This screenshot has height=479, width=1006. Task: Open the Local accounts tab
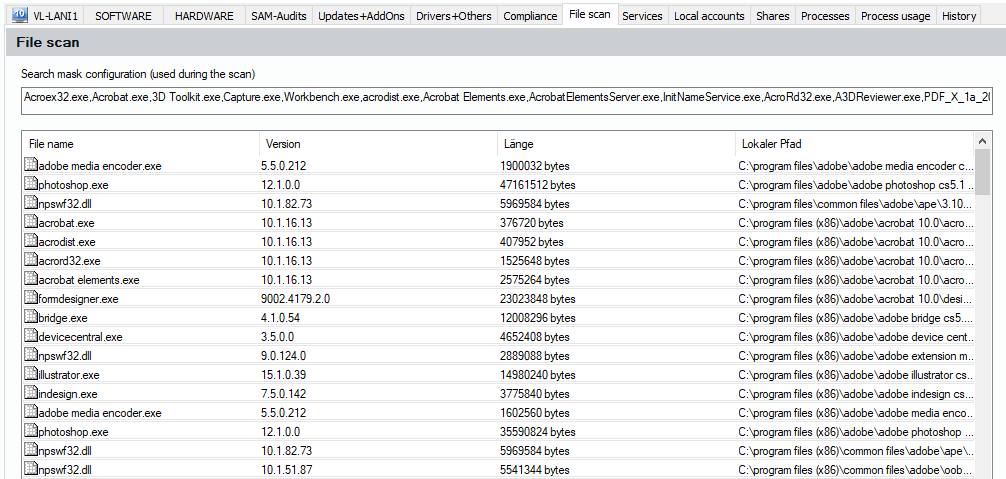point(709,16)
